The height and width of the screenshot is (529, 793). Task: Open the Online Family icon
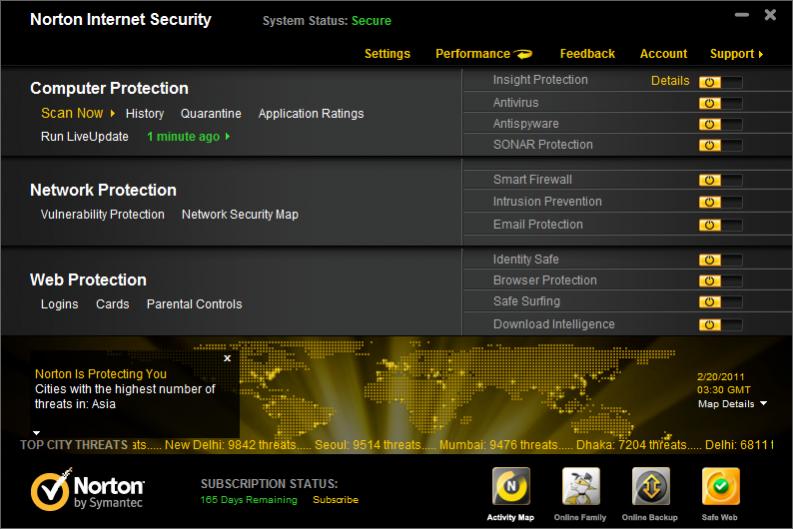pyautogui.click(x=581, y=486)
